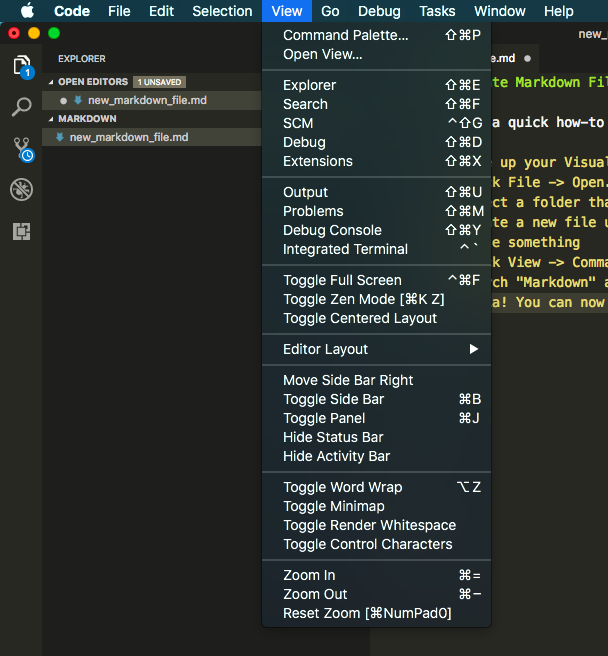Open Source Control icon in activity bar
The height and width of the screenshot is (656, 608).
point(21,149)
